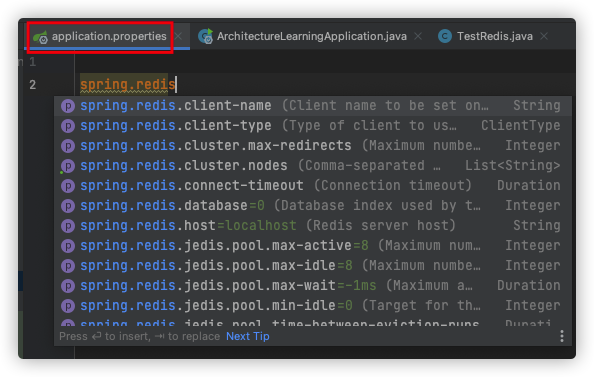This screenshot has height=377, width=594.
Task: Click the property icon beside cluster.nodes
Action: (68, 166)
